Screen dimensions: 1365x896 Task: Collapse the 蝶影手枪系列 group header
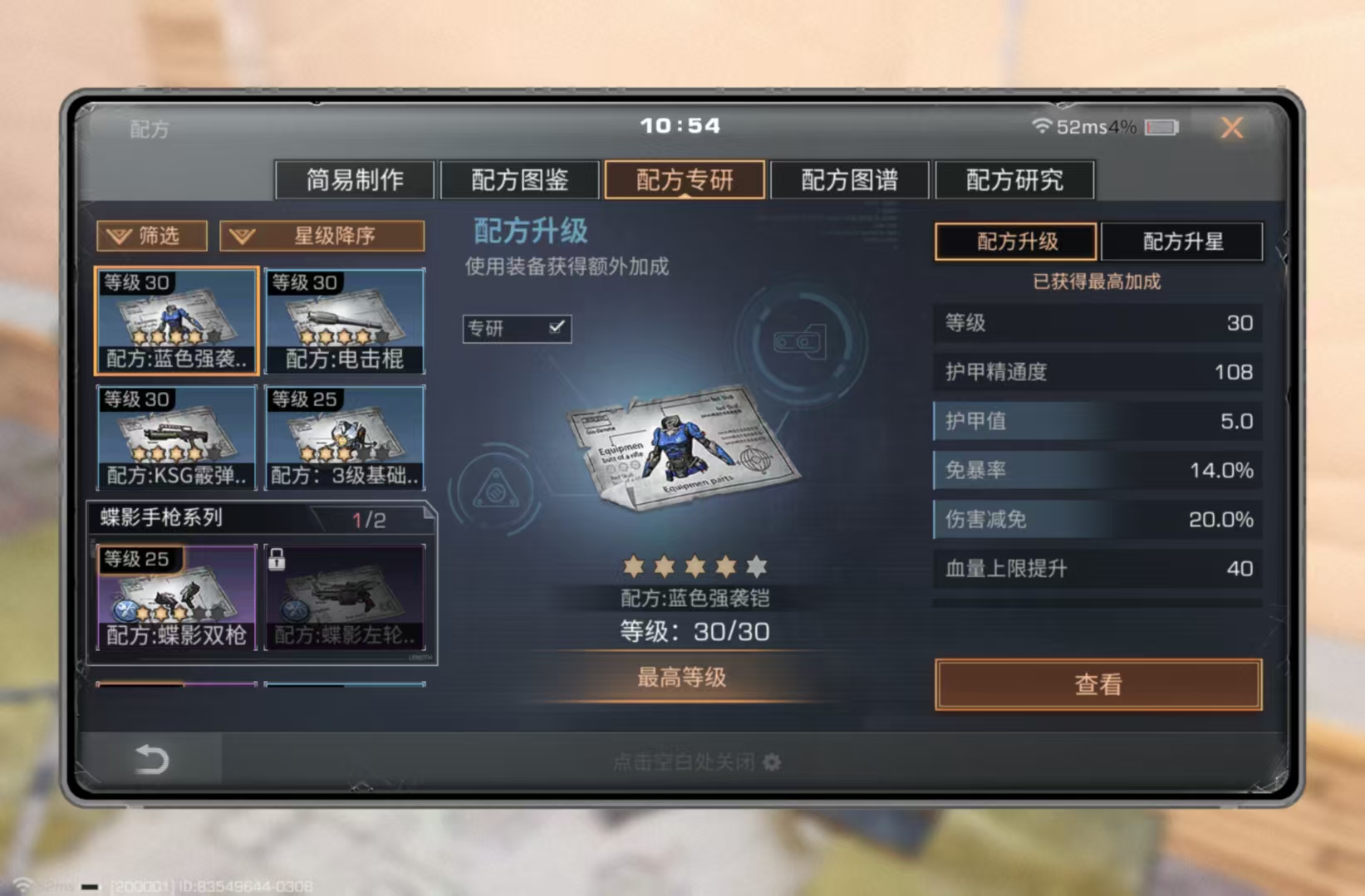click(261, 518)
